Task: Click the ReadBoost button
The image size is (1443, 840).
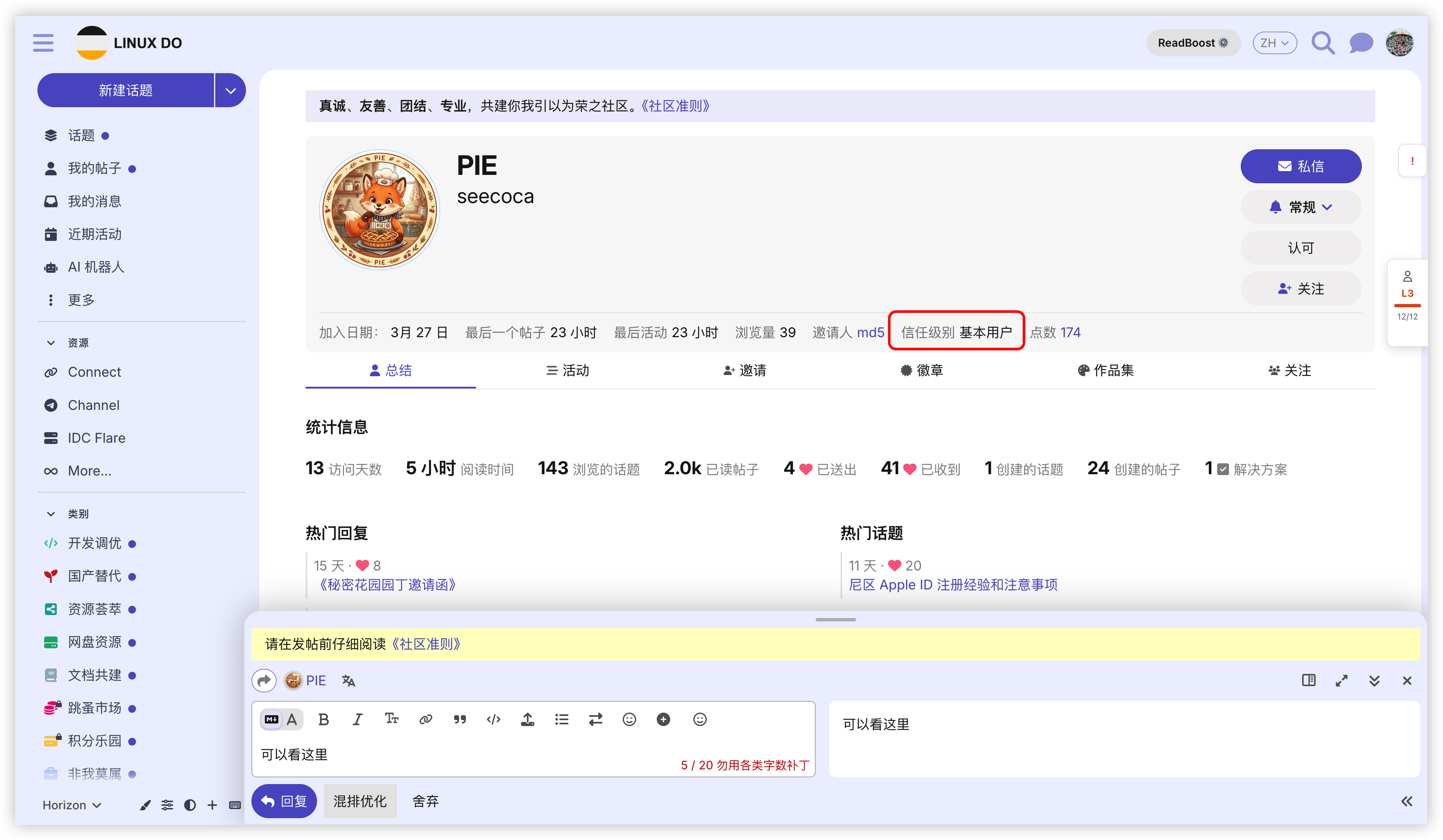Action: (x=1193, y=43)
